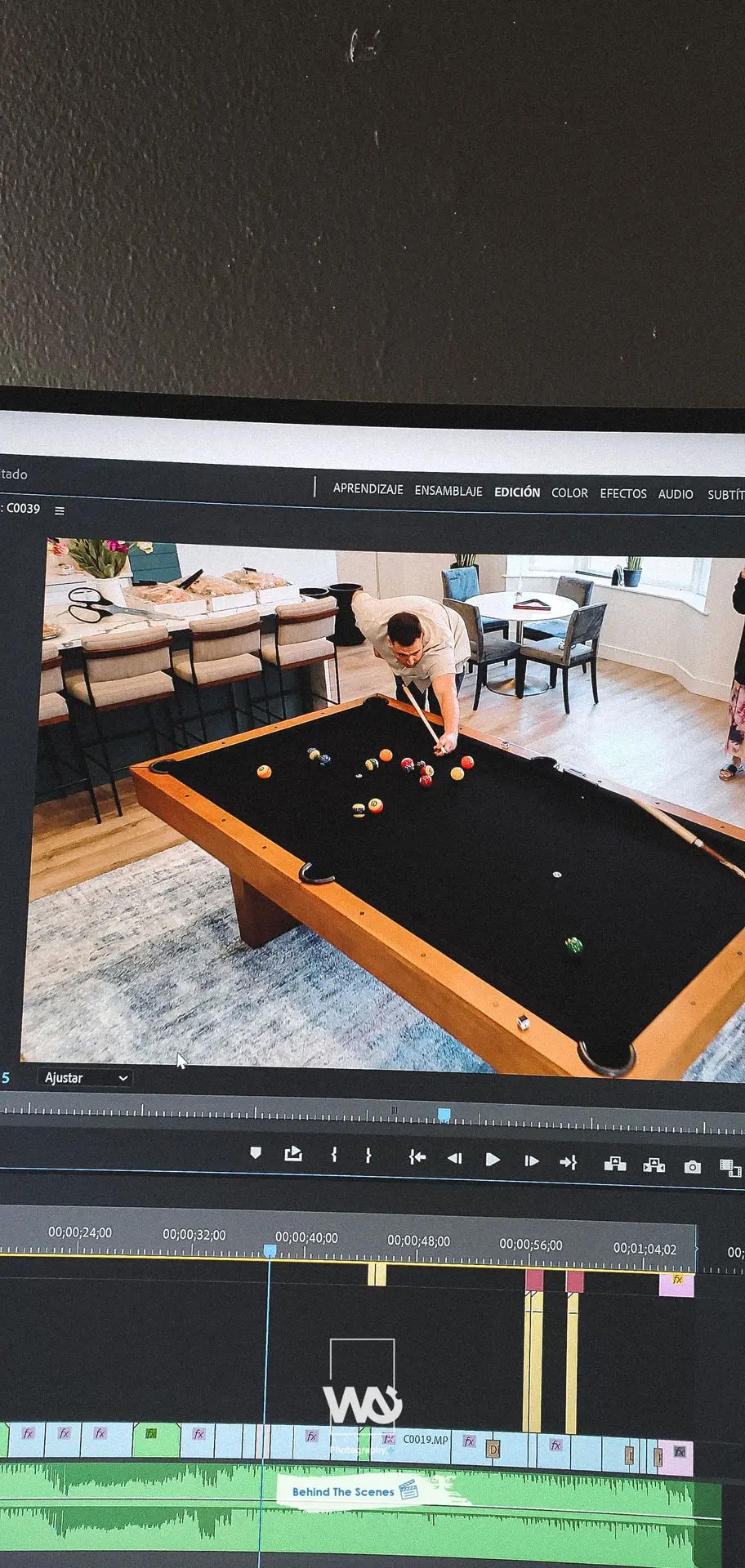Image resolution: width=745 pixels, height=1568 pixels.
Task: Click the export/overwrite icon beside the marker button
Action: click(x=293, y=1154)
